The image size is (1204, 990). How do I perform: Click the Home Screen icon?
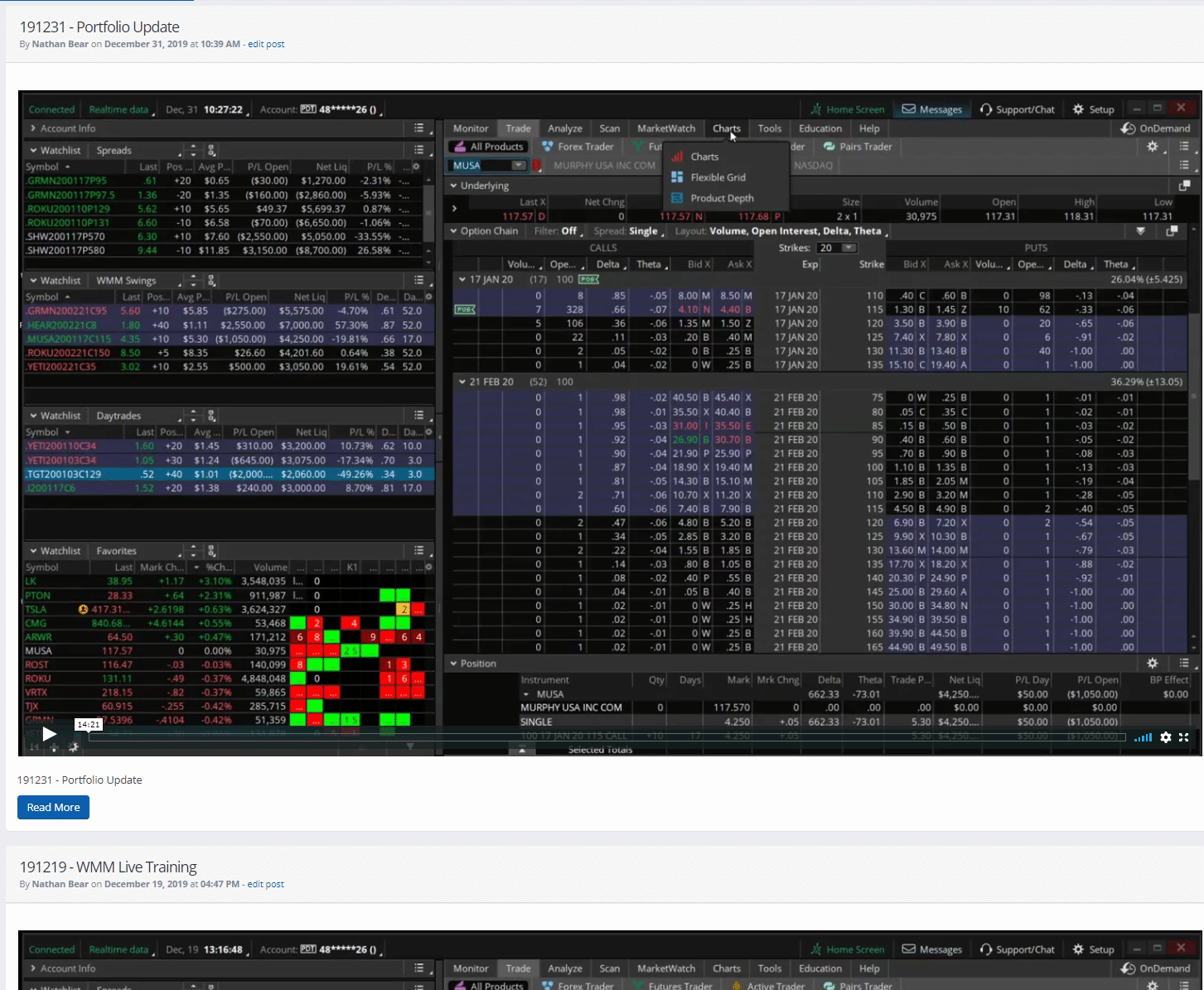coord(815,109)
